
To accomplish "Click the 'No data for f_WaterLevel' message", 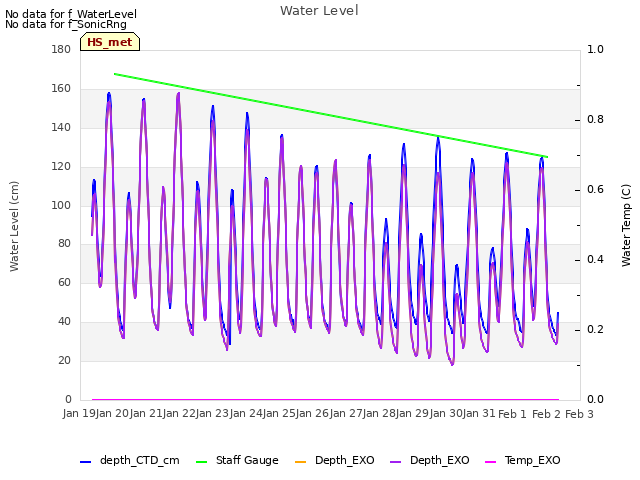I will coord(71,14).
